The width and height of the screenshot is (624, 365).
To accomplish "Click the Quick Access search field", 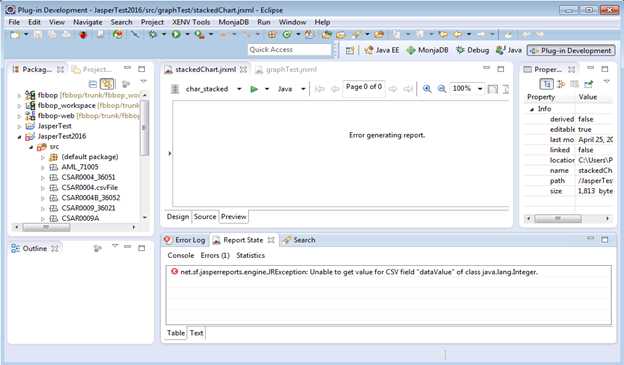I will coord(289,50).
